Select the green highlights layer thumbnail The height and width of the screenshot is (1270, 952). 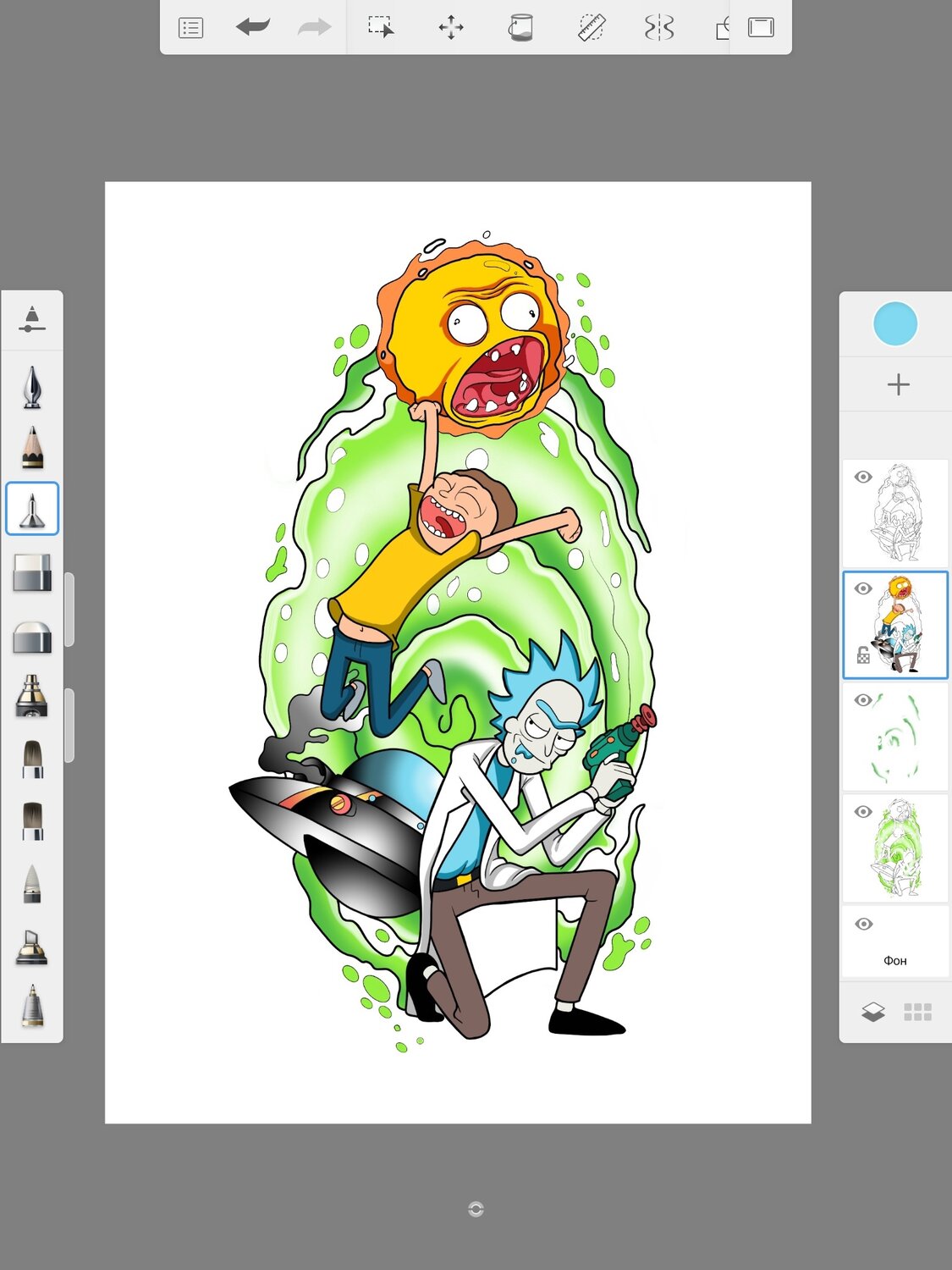[x=895, y=737]
